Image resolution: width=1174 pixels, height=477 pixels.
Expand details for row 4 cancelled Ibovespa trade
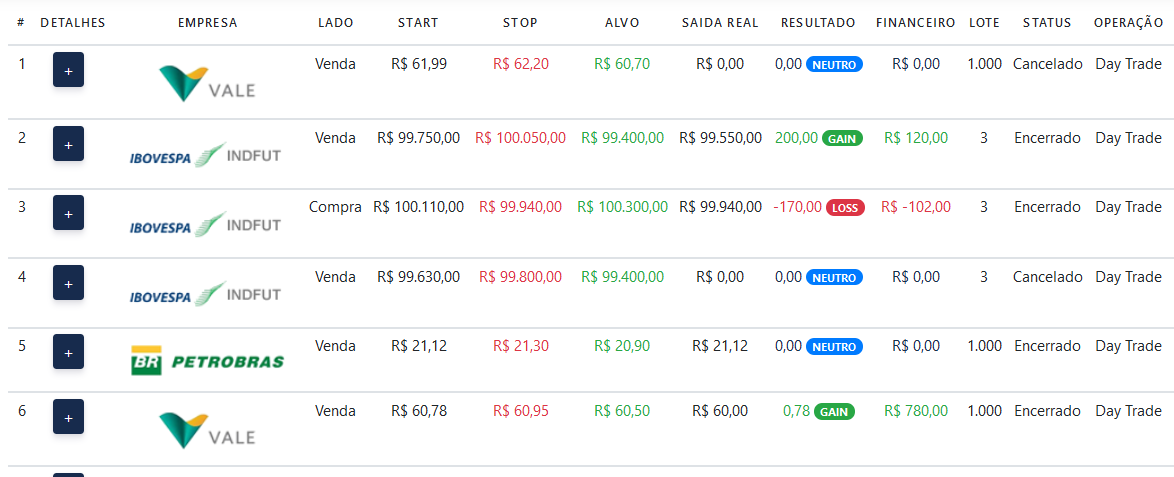[68, 283]
